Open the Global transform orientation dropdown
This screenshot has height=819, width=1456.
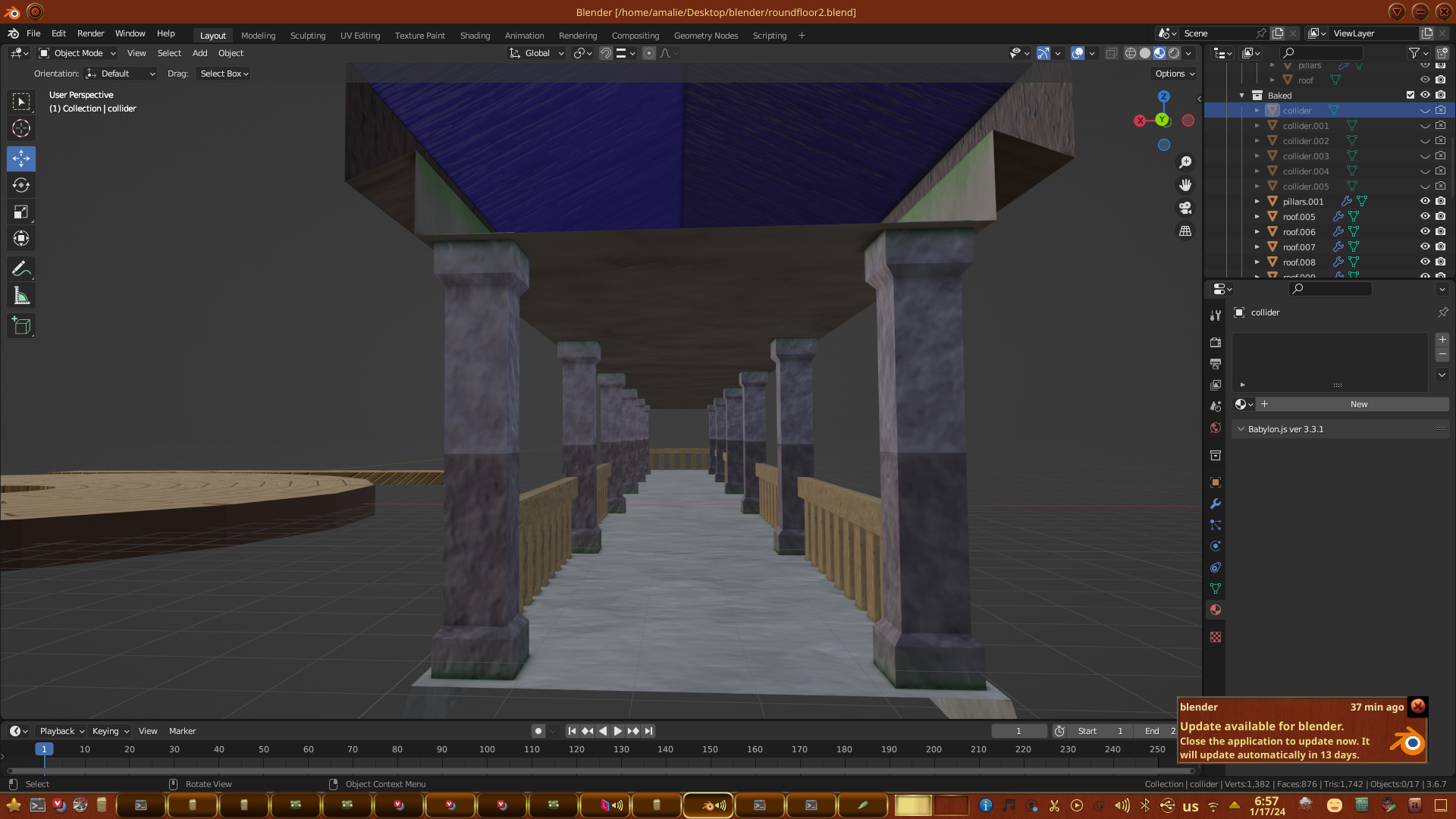click(x=537, y=53)
